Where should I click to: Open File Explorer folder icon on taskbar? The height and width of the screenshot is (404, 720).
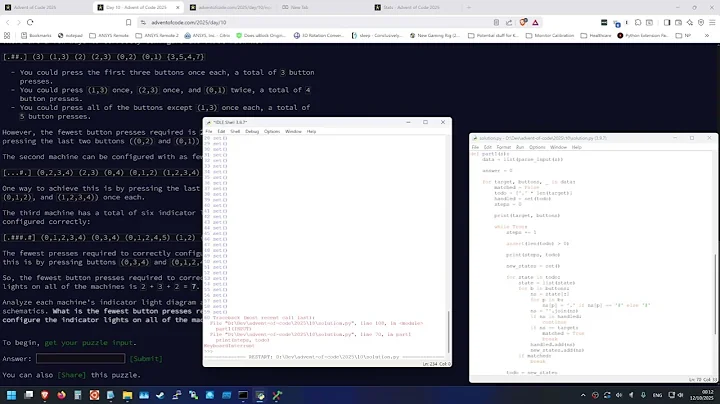point(127,395)
